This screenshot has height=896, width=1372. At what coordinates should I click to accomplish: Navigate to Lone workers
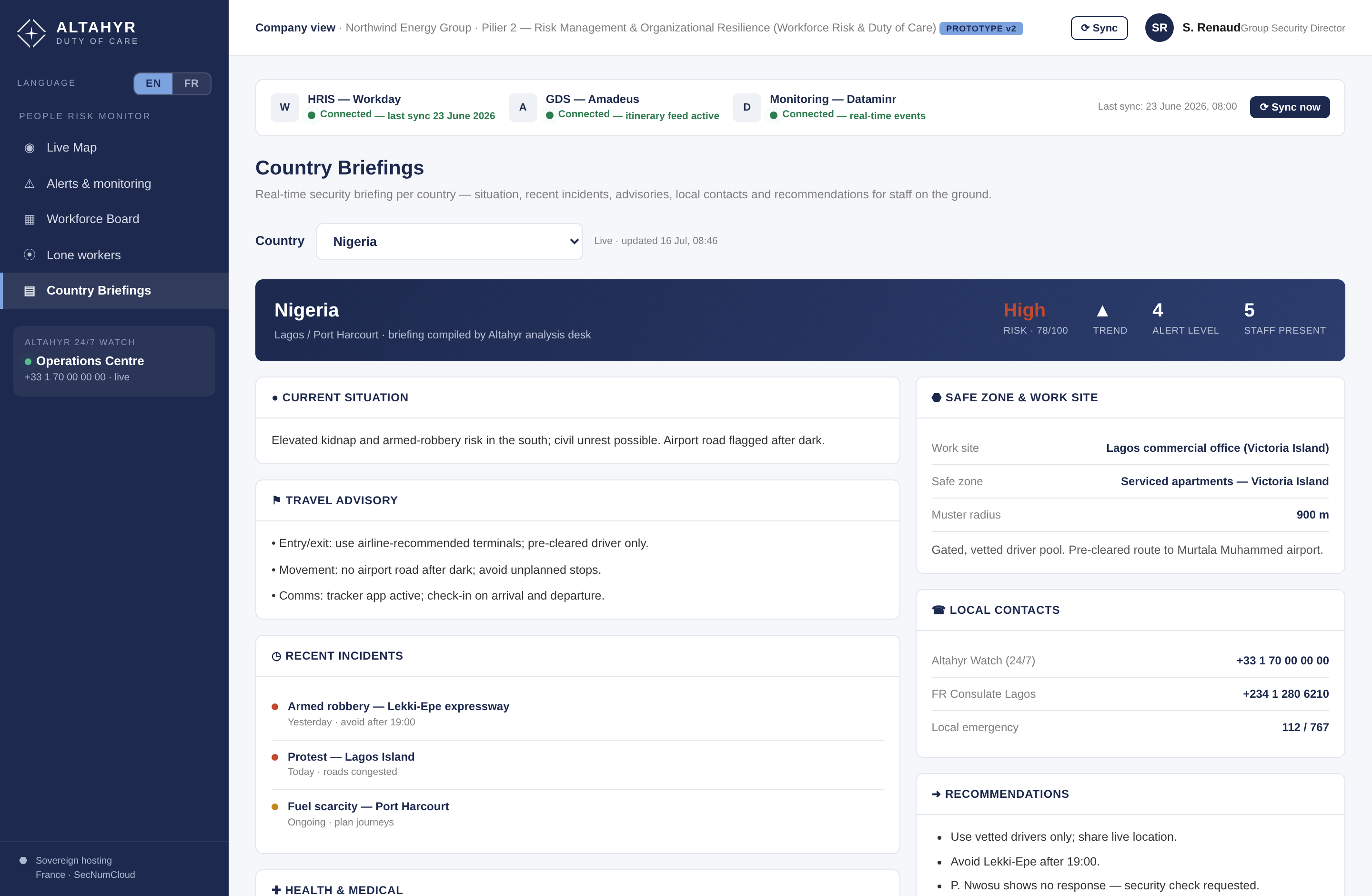pyautogui.click(x=114, y=255)
